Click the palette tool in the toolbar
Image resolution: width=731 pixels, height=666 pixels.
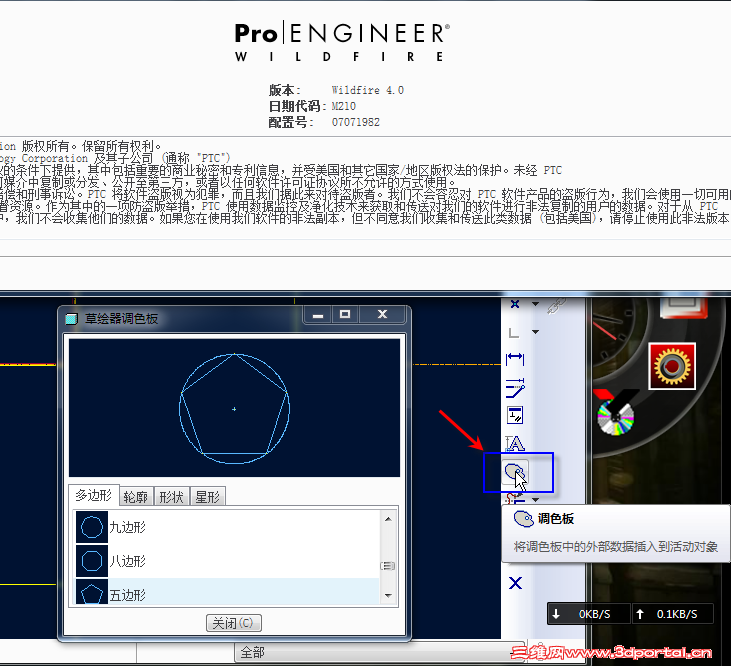click(515, 472)
